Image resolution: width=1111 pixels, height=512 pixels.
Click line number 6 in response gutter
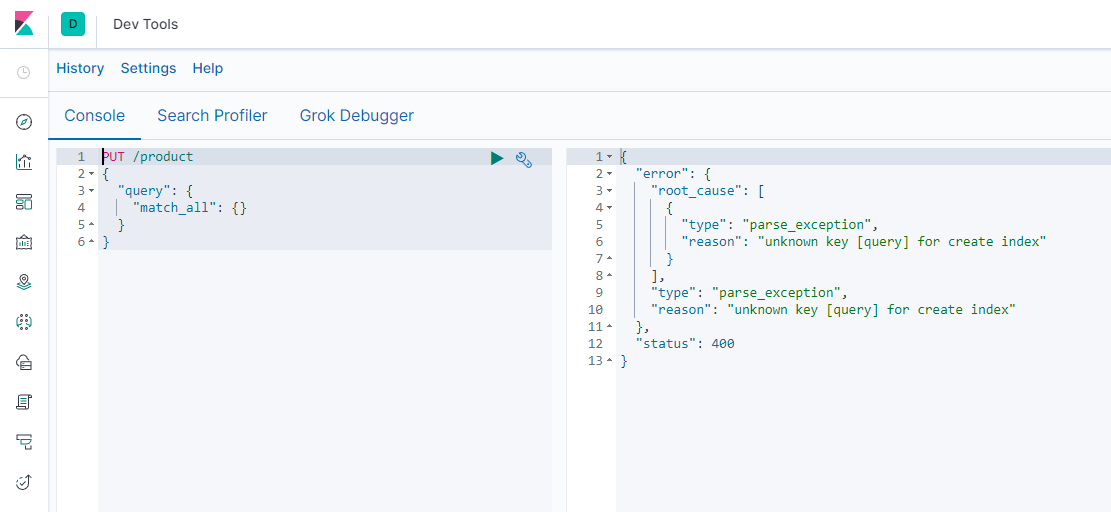[599, 241]
